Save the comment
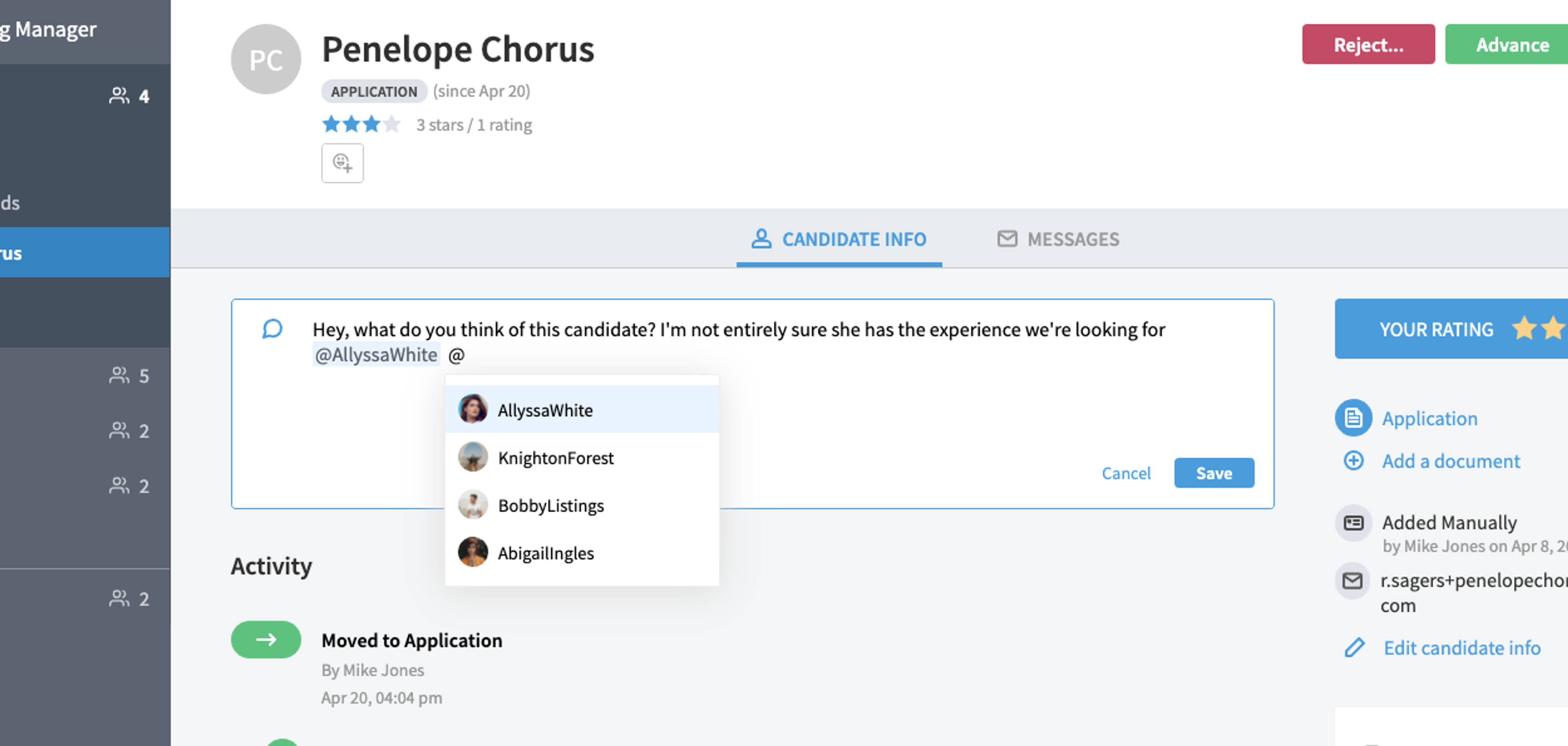 click(1214, 473)
